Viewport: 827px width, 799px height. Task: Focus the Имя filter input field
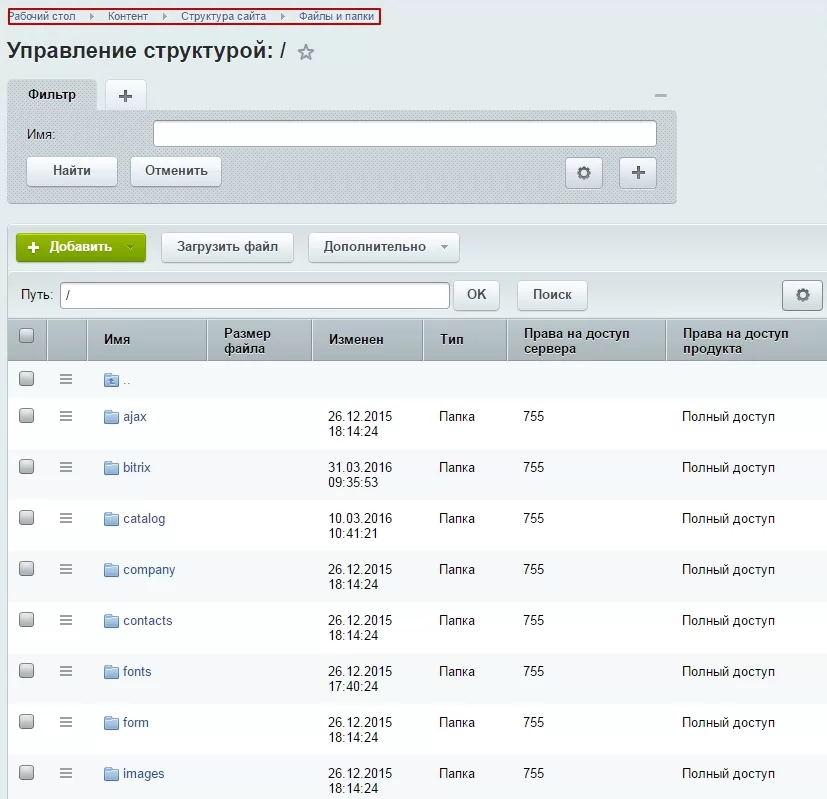(405, 133)
